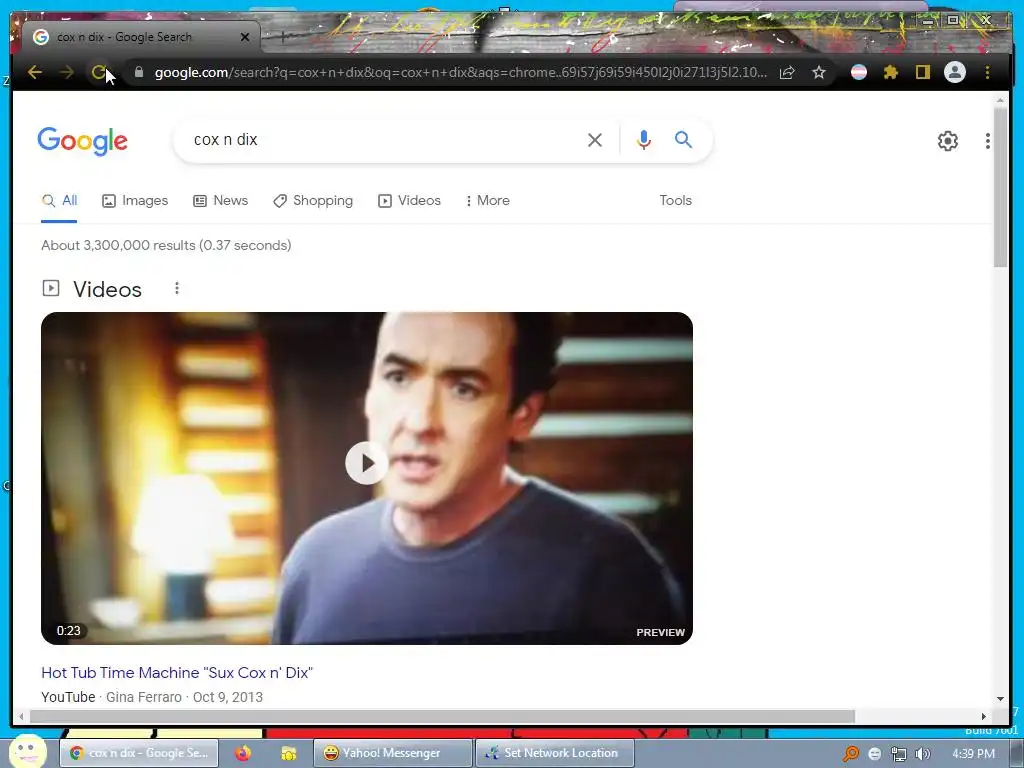Viewport: 1024px width, 768px height.
Task: Close the 'cox n dix' browser tab
Action: click(245, 37)
